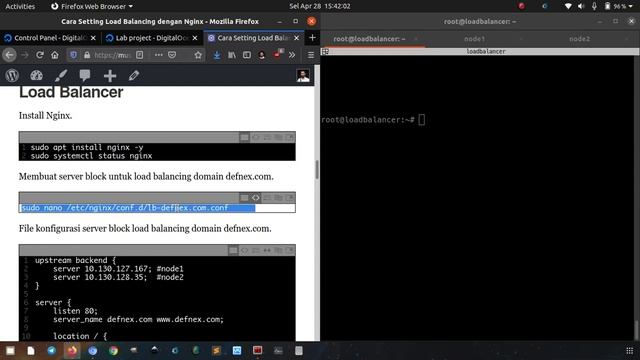The width and height of the screenshot is (640, 360).
Task: Switch to node1 terminal tab
Action: coord(474,39)
